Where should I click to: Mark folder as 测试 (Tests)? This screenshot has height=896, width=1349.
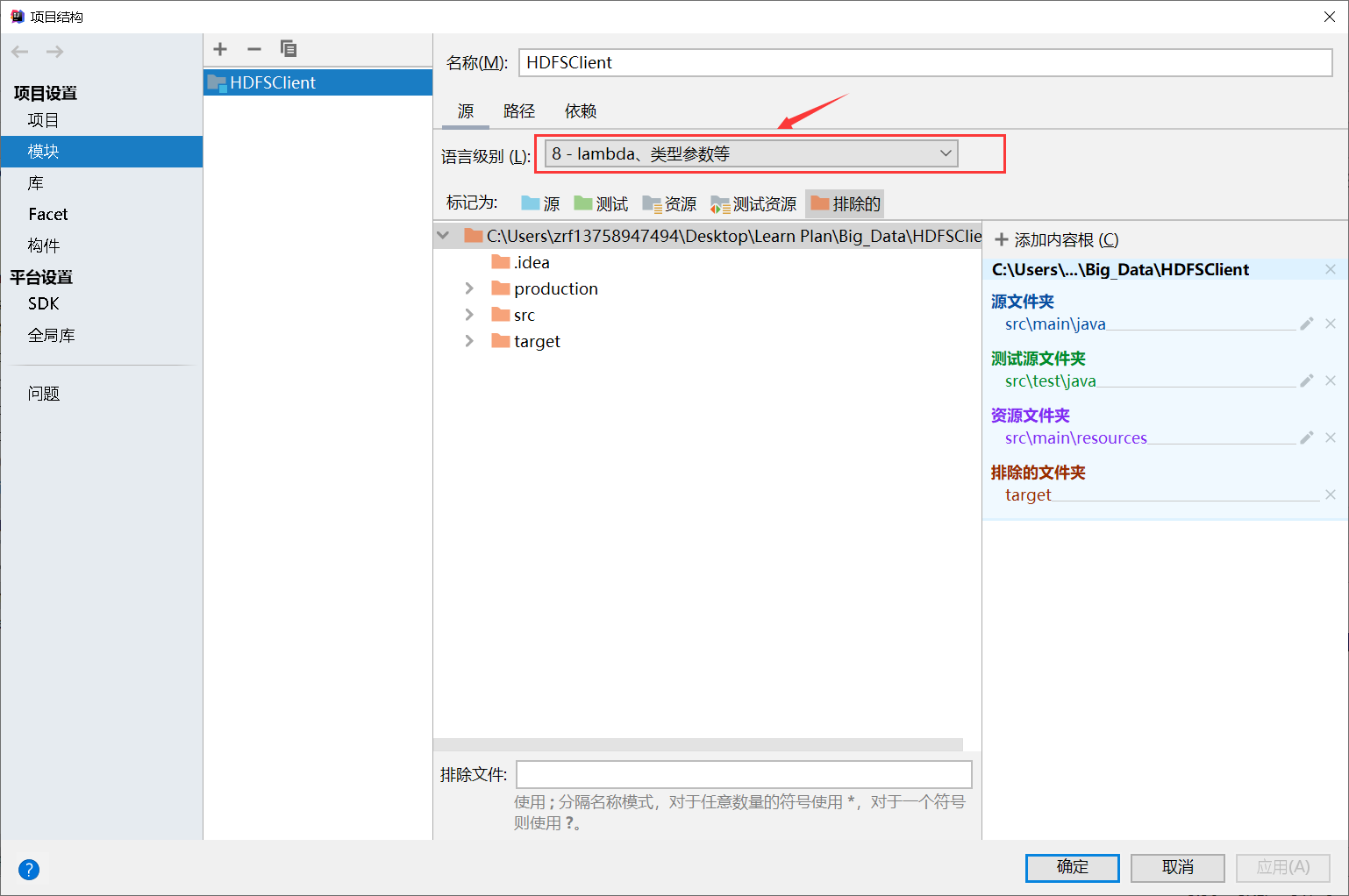coord(601,203)
